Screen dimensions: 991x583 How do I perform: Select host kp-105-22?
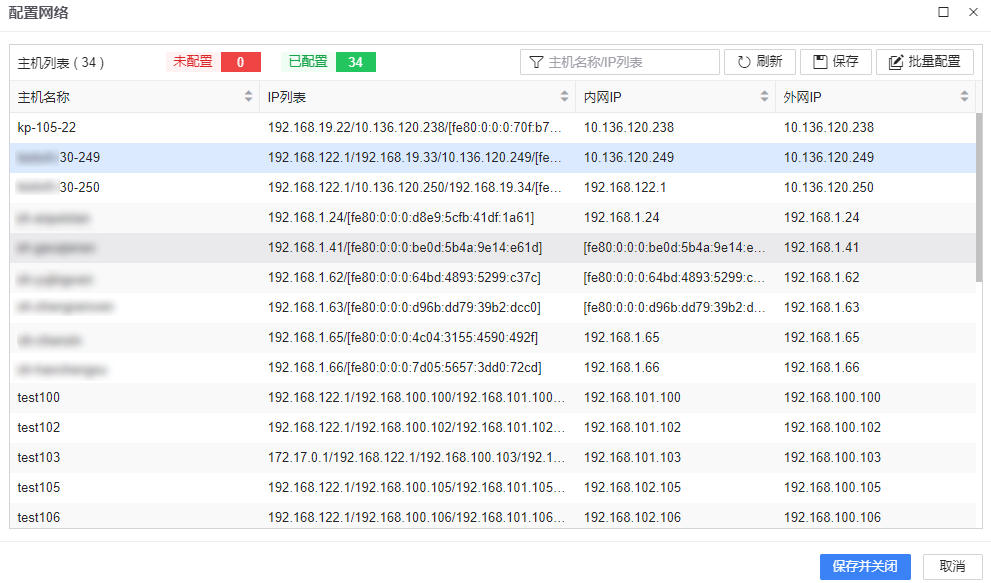click(x=47, y=128)
